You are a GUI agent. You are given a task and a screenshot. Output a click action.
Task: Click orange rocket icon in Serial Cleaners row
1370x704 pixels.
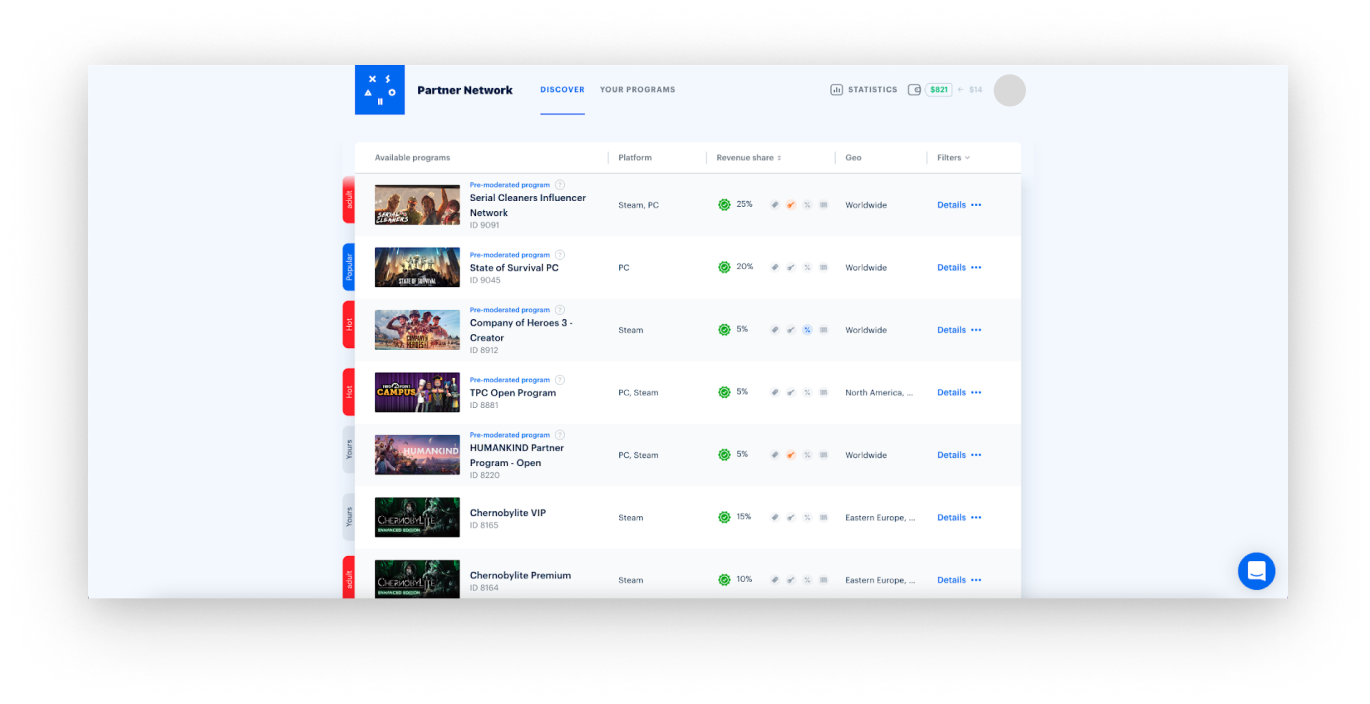pyautogui.click(x=790, y=205)
